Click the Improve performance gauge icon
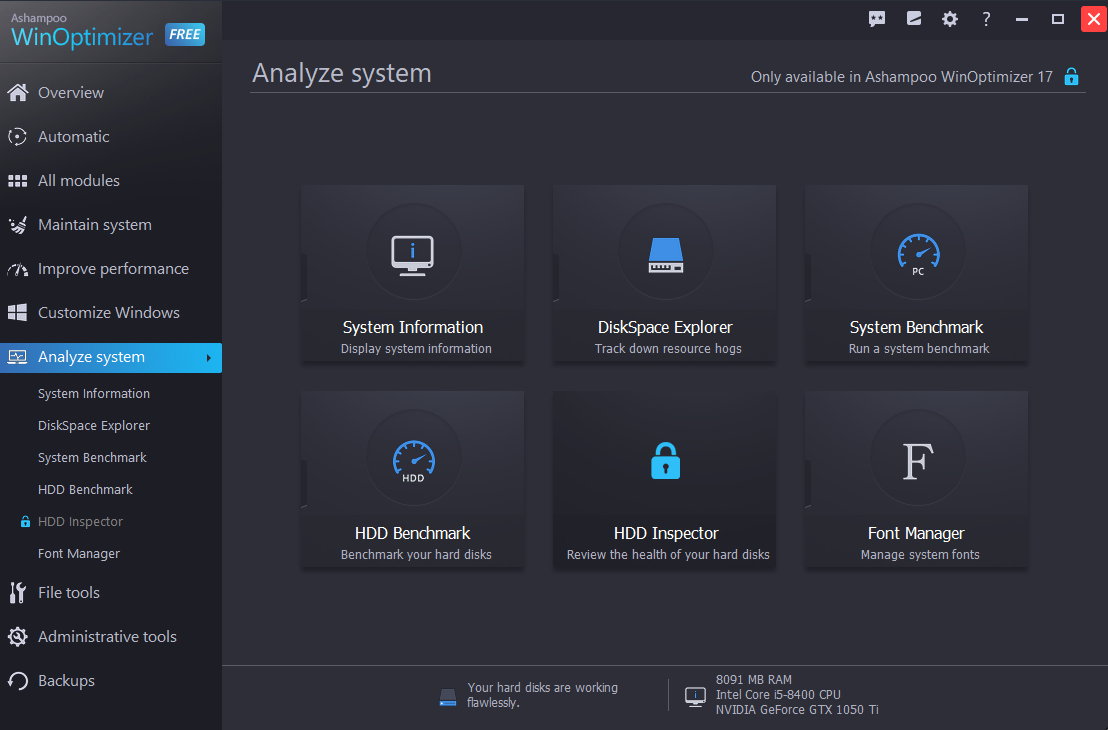 click(18, 269)
